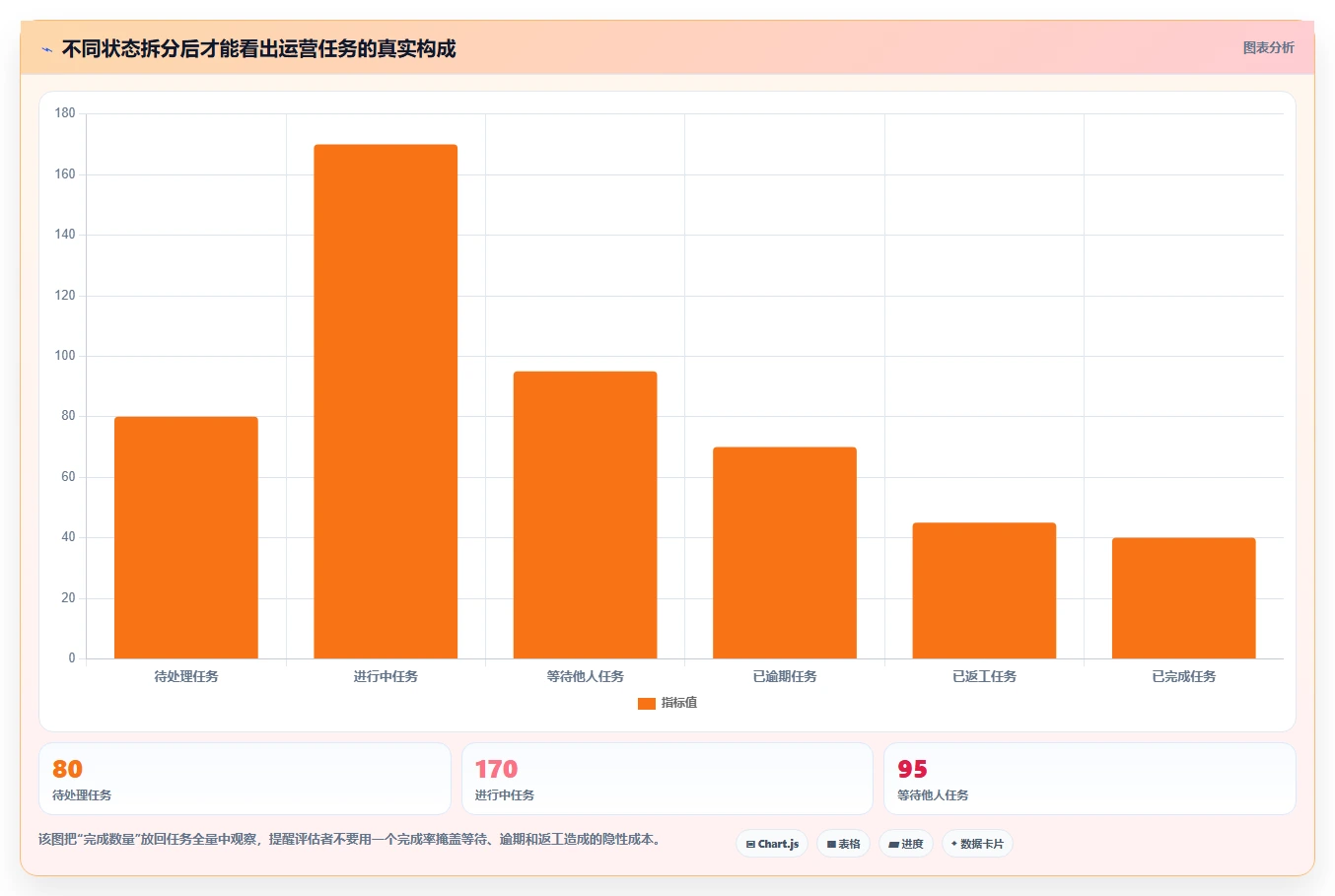
Task: Select the 已逾期任务 bar in chart
Action: click(x=785, y=553)
